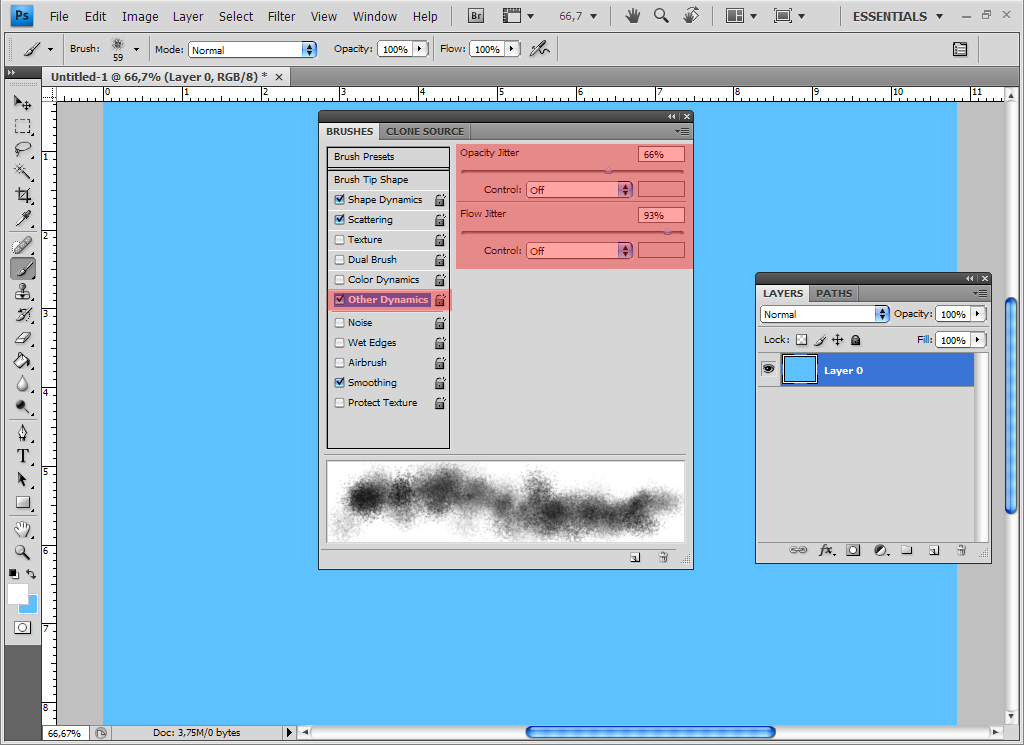Open the Brush Presets section
The width and height of the screenshot is (1024, 745).
[389, 157]
